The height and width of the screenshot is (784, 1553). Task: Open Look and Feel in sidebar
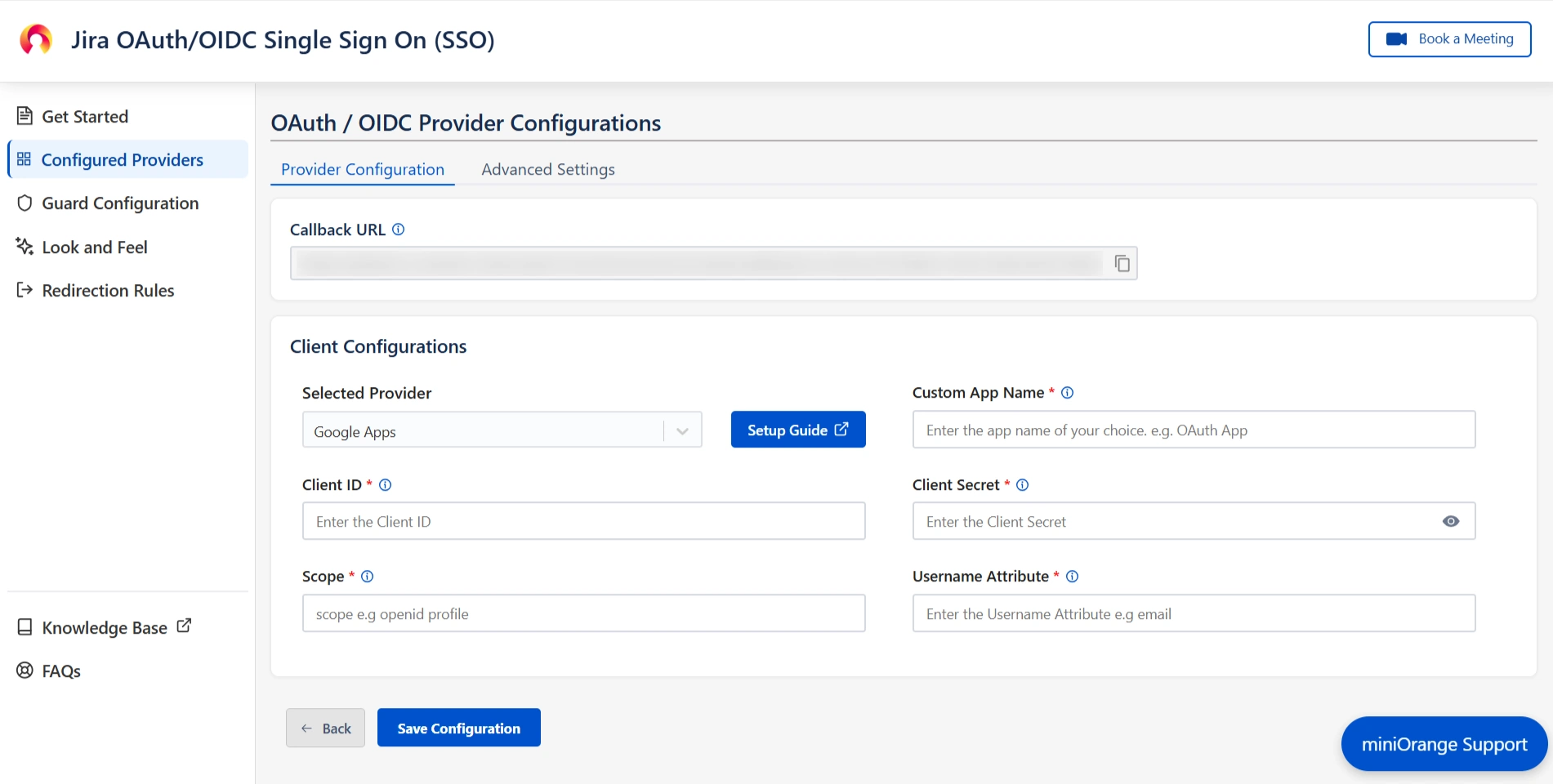[x=127, y=247]
